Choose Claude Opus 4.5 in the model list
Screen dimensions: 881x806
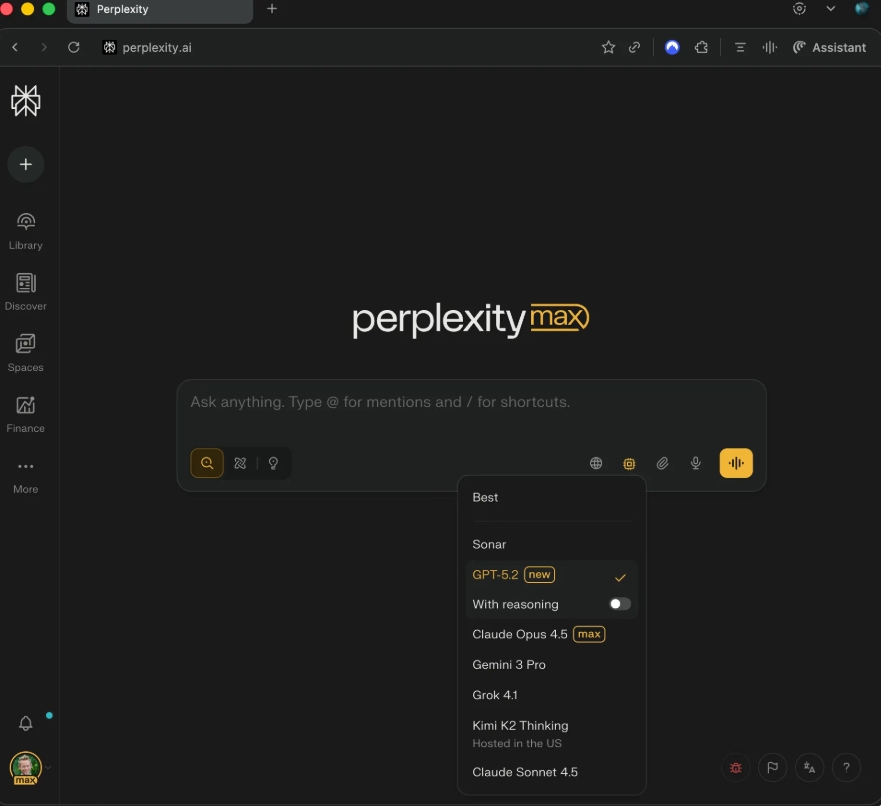tap(519, 634)
